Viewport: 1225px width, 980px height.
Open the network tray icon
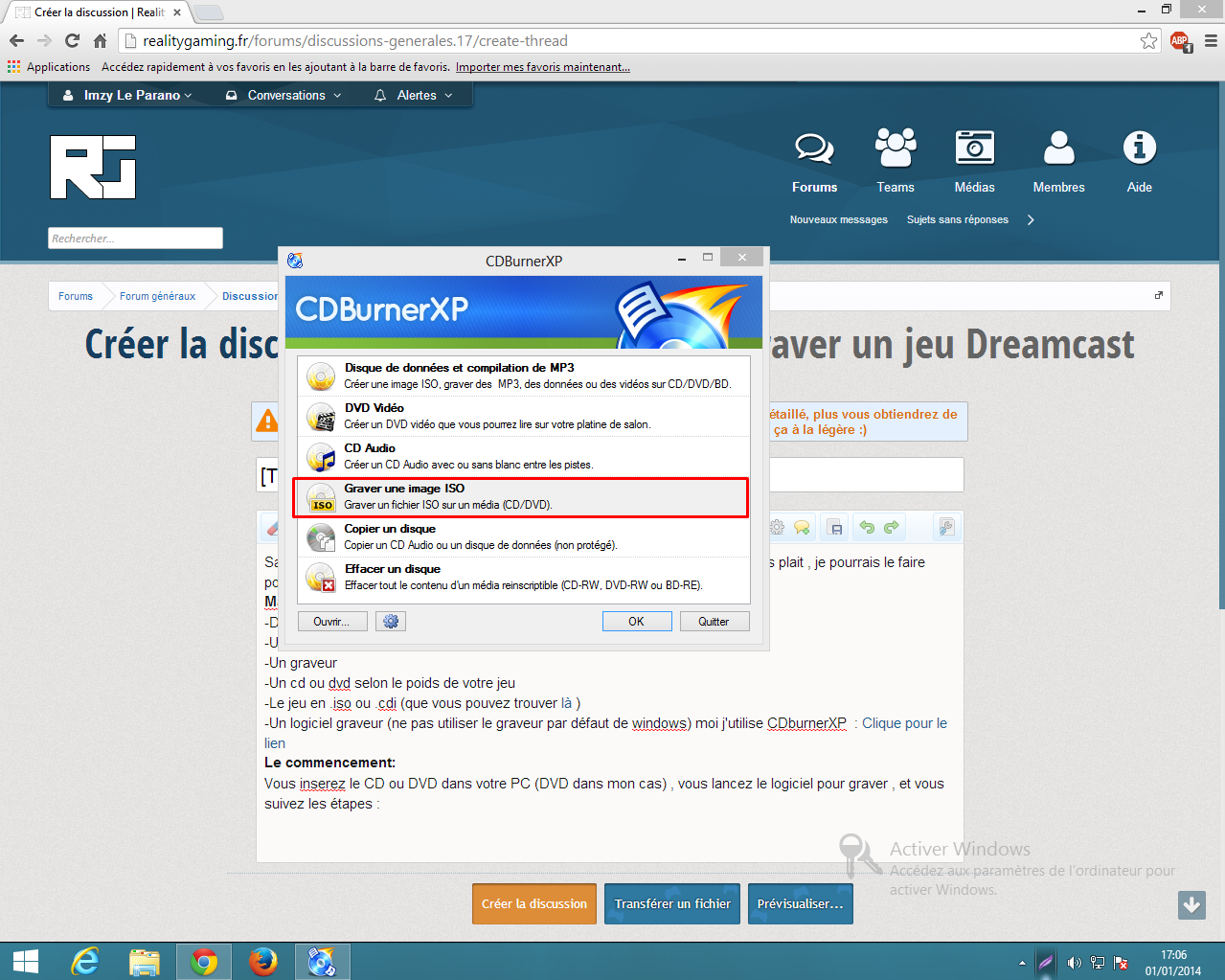coord(1098,963)
